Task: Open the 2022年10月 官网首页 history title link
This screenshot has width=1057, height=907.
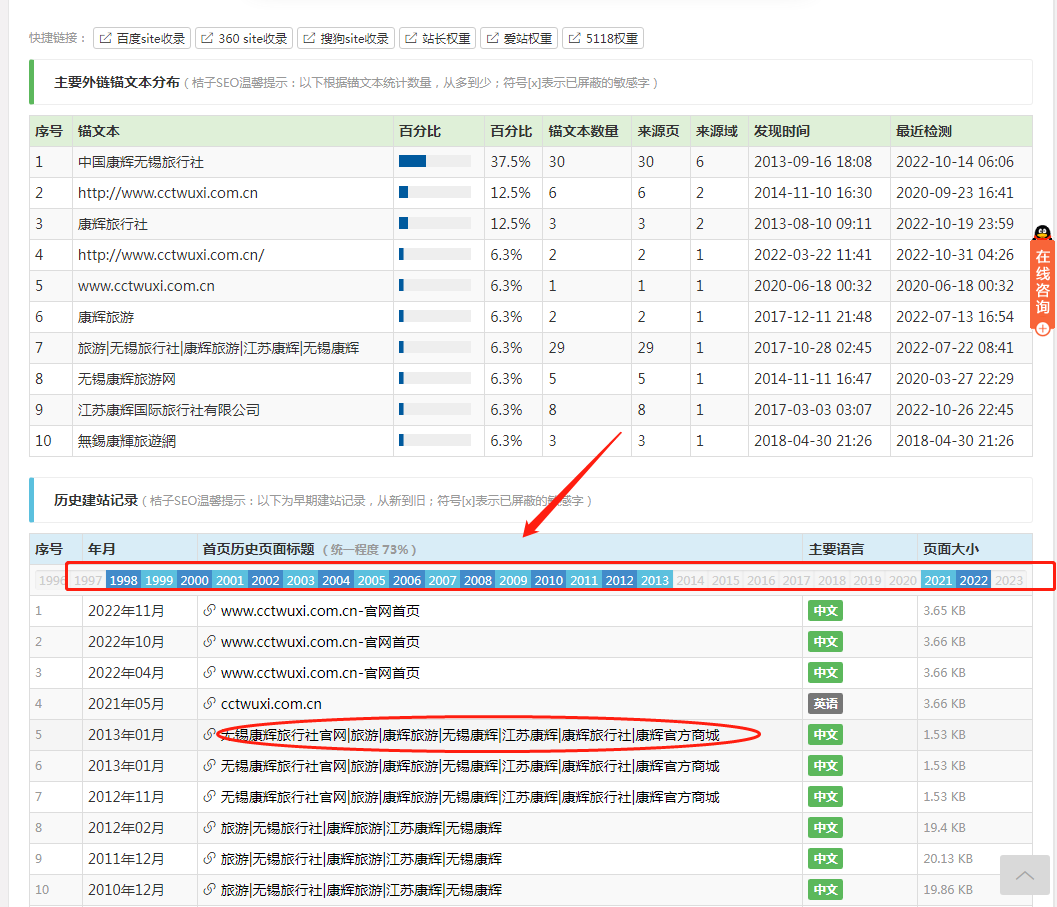Action: pos(320,641)
